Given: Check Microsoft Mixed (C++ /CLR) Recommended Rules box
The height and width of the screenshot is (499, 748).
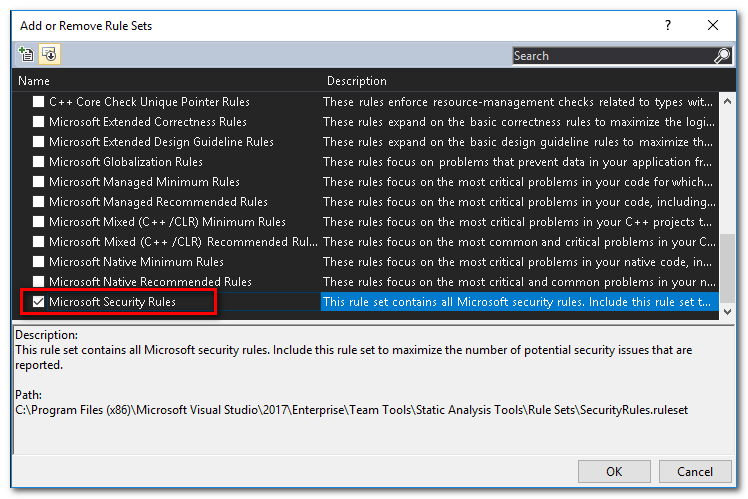Looking at the screenshot, I should pos(39,242).
